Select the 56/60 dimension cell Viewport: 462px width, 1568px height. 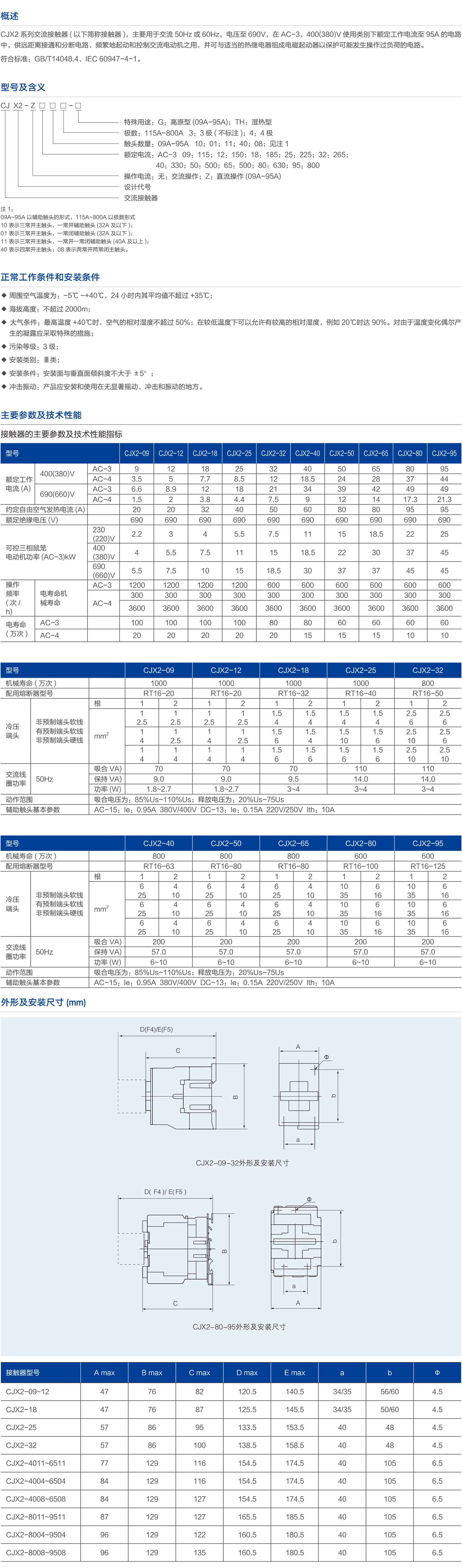pos(390,1391)
